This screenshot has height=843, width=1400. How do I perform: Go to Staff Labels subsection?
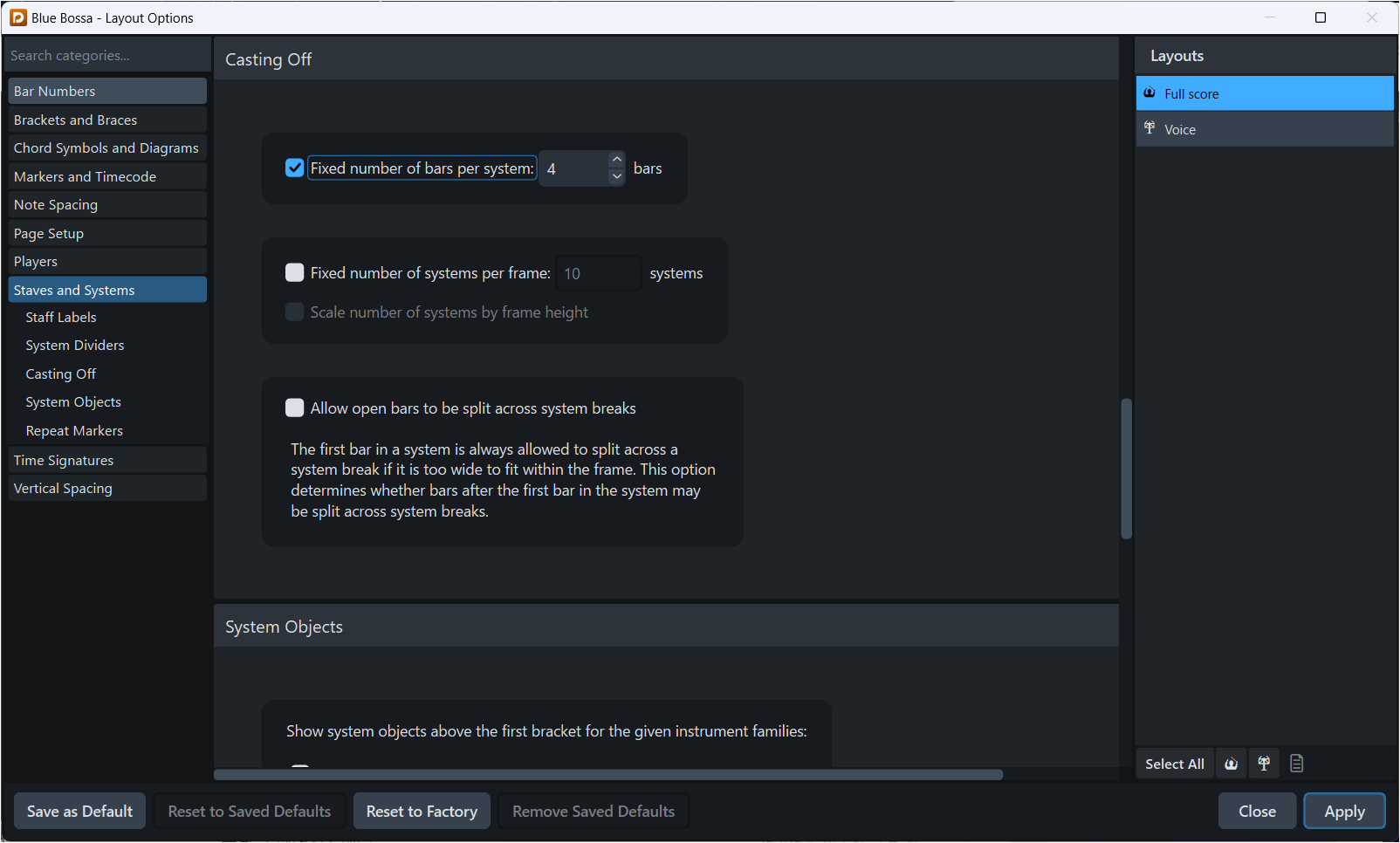[x=61, y=318]
